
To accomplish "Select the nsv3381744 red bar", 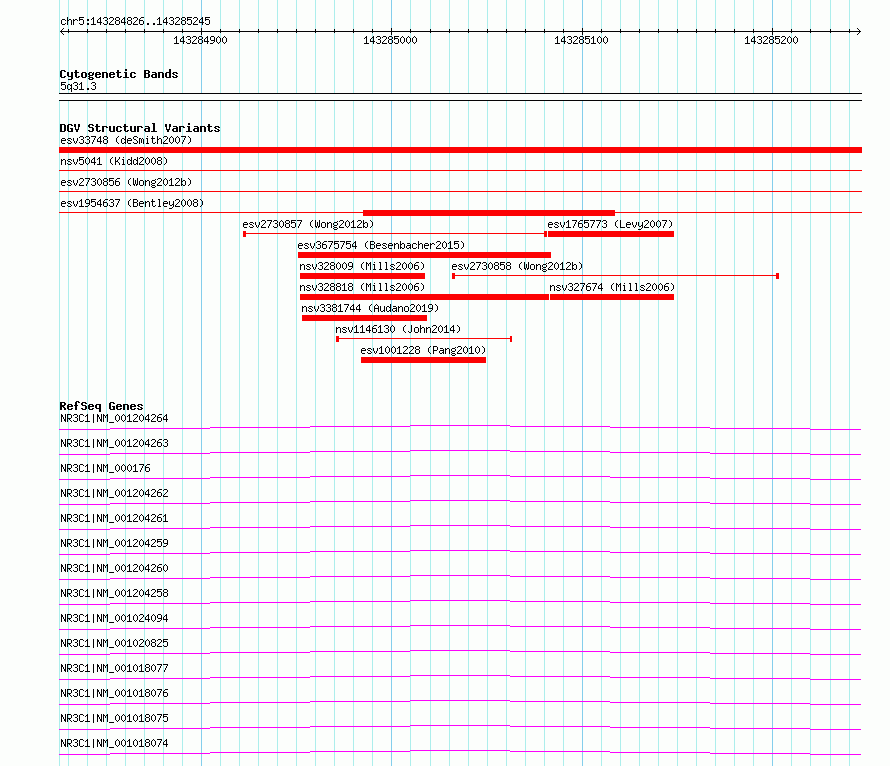I will 364,318.
